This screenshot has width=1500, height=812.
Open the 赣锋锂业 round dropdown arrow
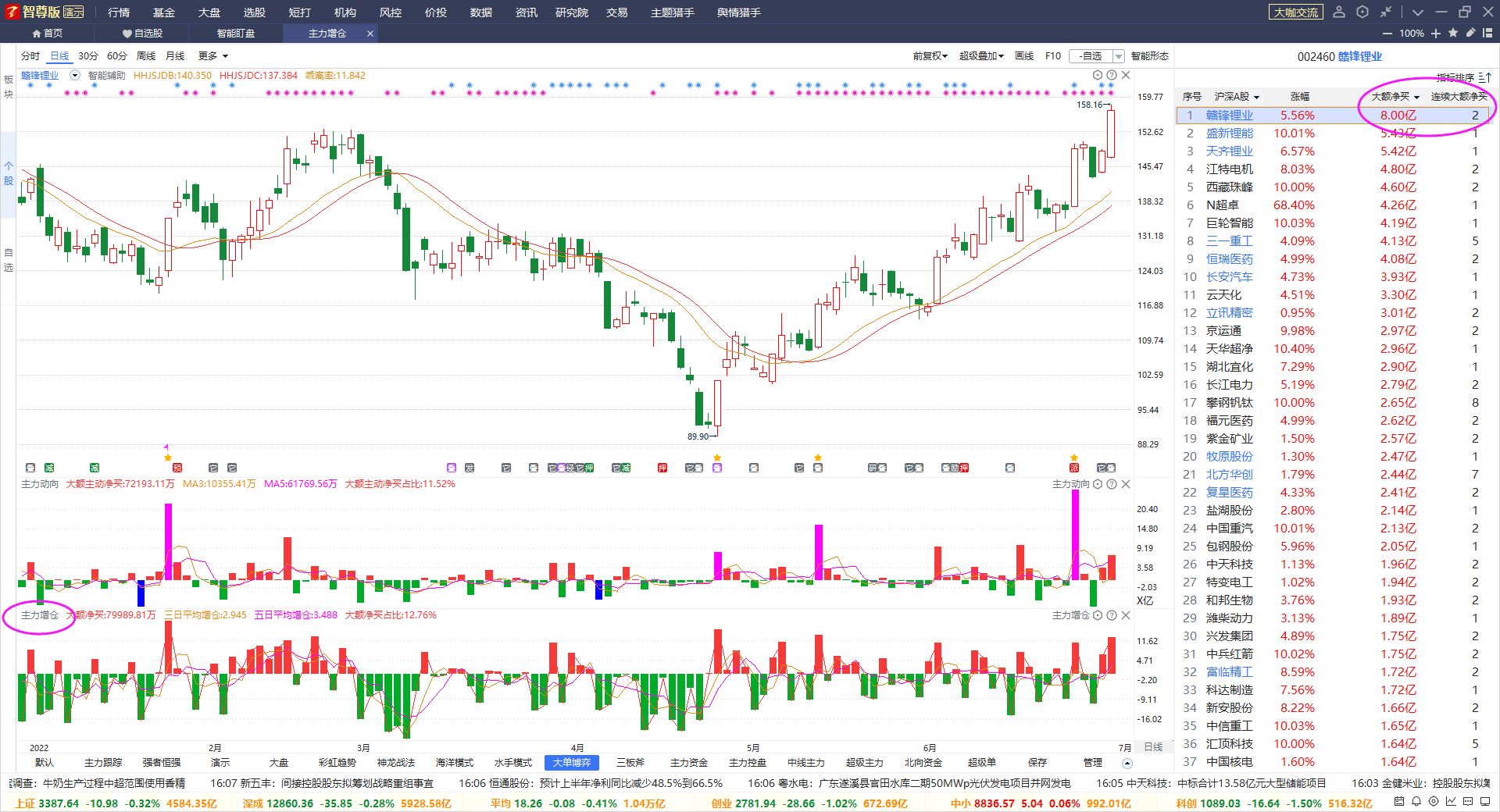[75, 76]
